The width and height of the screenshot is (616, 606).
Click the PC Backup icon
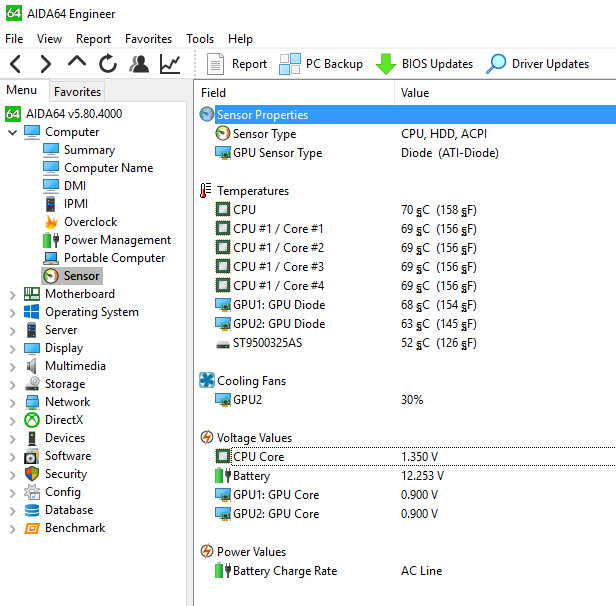(x=290, y=64)
